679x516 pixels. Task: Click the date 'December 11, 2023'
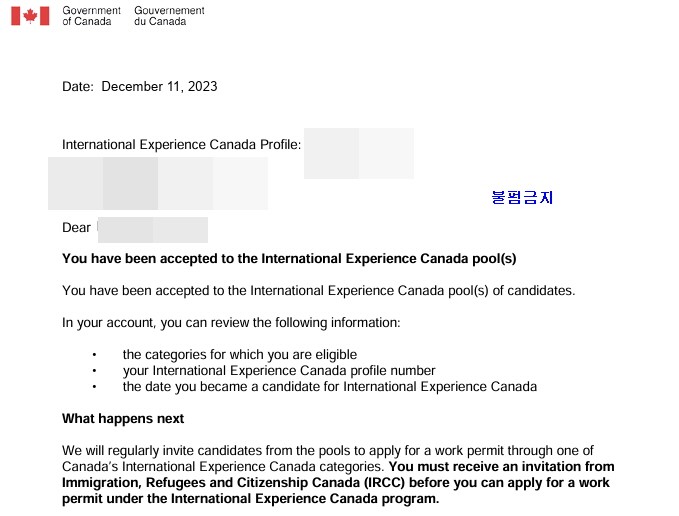(x=159, y=86)
